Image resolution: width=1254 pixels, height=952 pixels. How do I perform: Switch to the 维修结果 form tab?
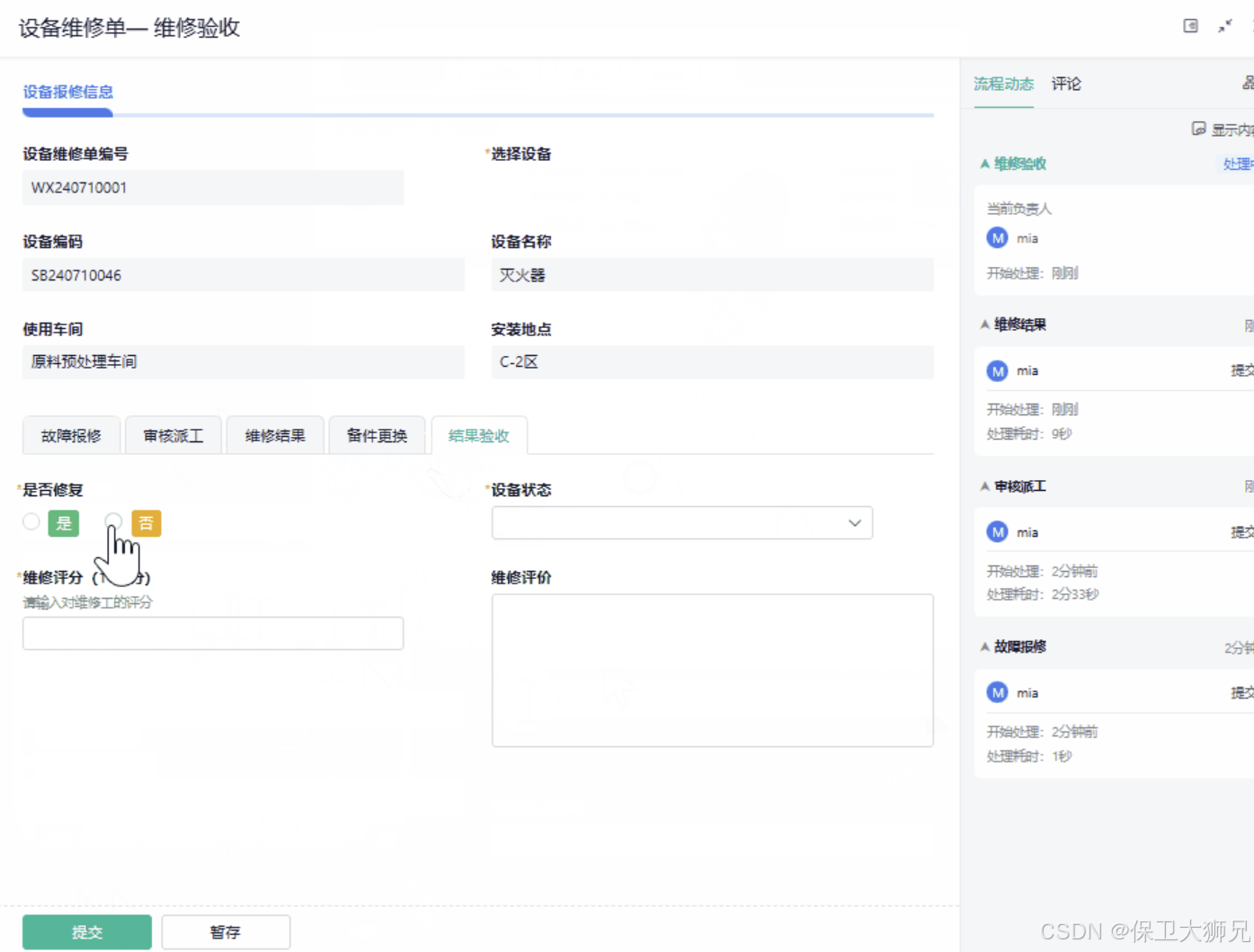(x=275, y=436)
